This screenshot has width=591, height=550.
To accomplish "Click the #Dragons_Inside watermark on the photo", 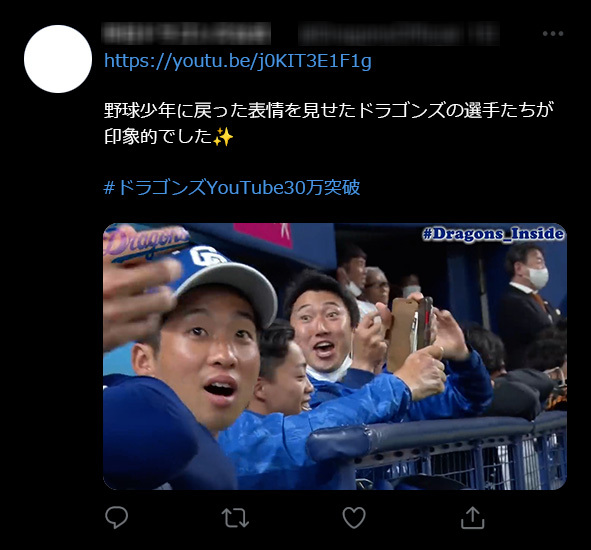I will [493, 234].
